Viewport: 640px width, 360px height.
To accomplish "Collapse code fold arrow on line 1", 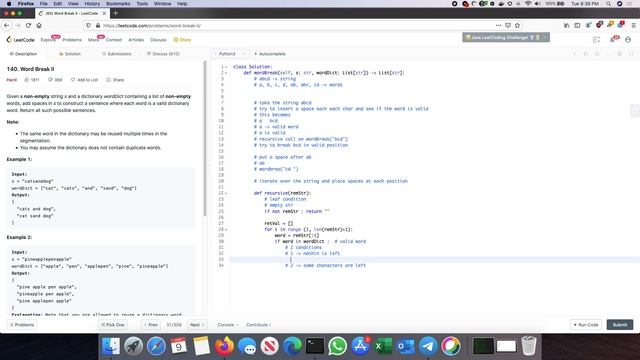I will click(x=226, y=67).
